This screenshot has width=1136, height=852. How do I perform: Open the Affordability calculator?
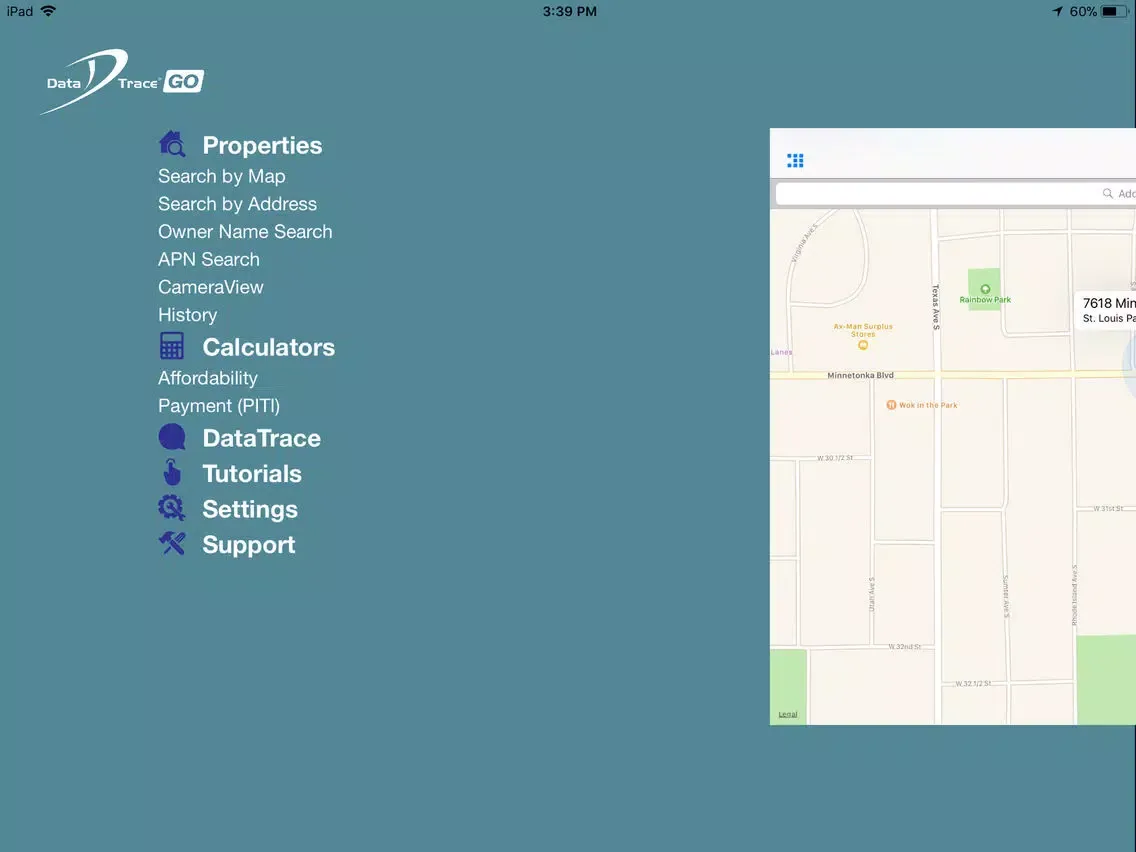click(x=208, y=378)
